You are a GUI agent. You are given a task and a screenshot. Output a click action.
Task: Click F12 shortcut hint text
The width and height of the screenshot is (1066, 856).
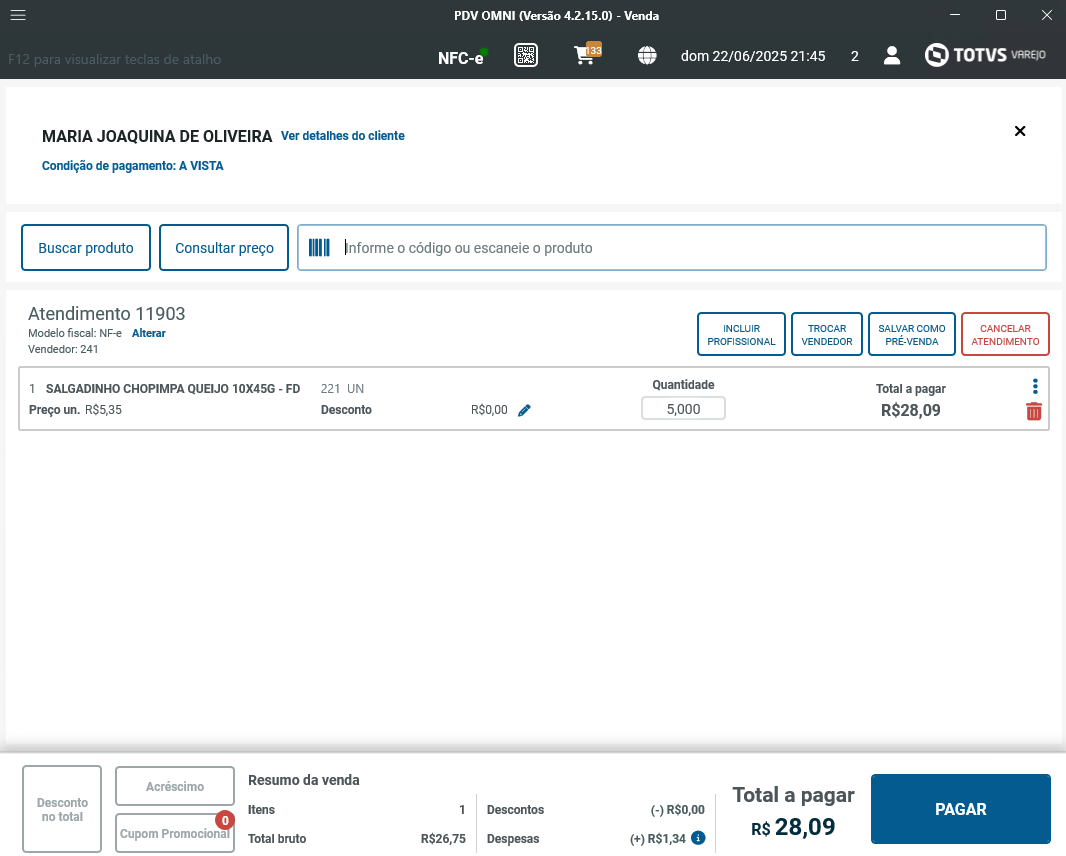point(114,59)
